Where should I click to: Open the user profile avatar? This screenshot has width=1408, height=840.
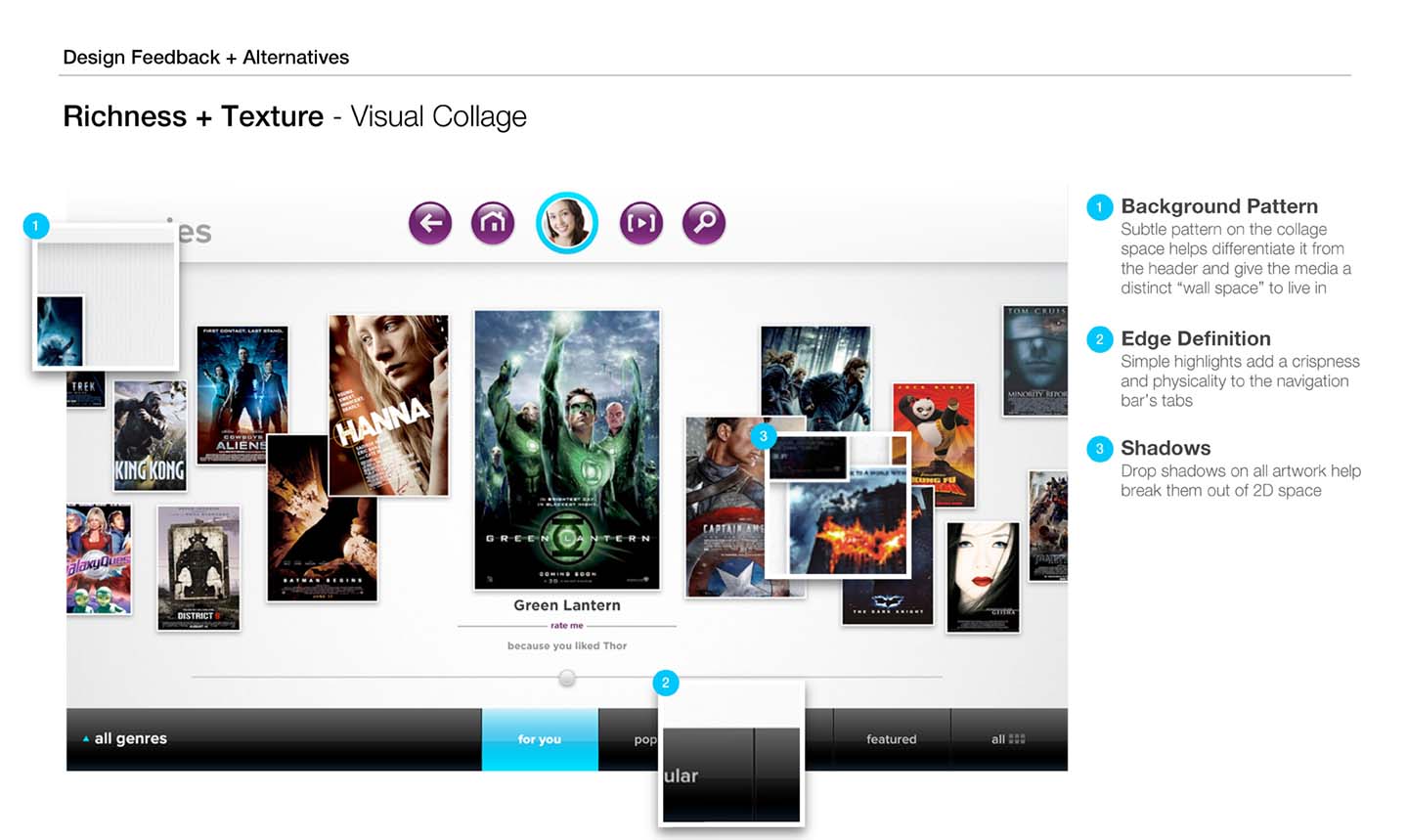567,223
